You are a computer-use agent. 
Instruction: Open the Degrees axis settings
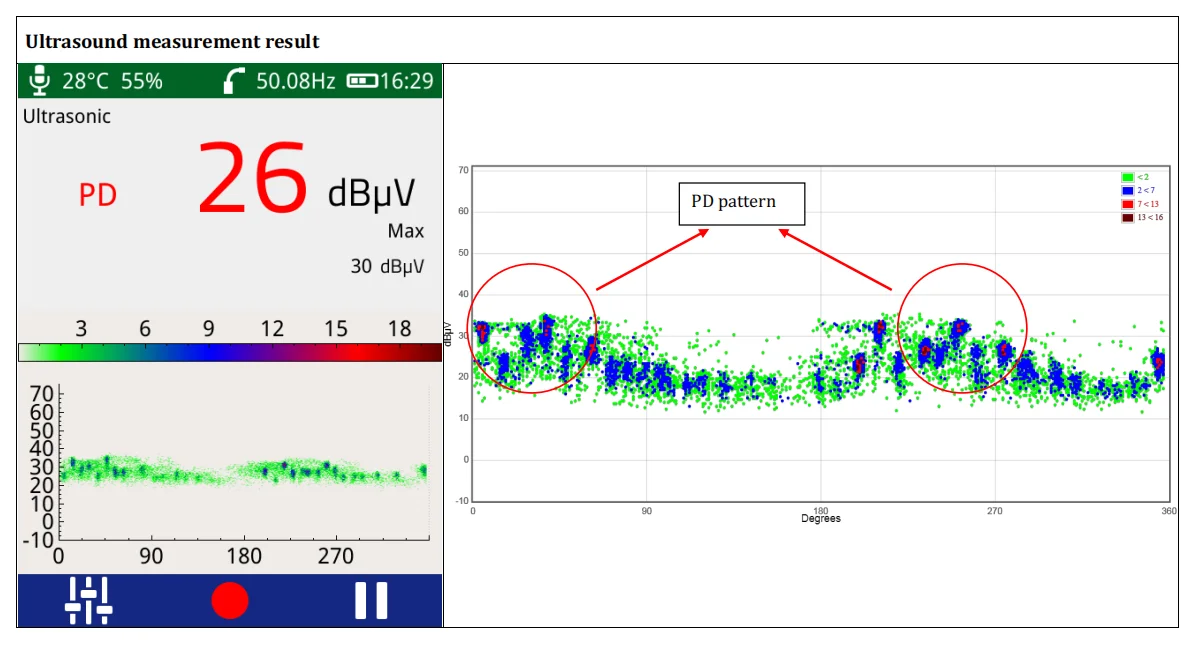(x=822, y=518)
